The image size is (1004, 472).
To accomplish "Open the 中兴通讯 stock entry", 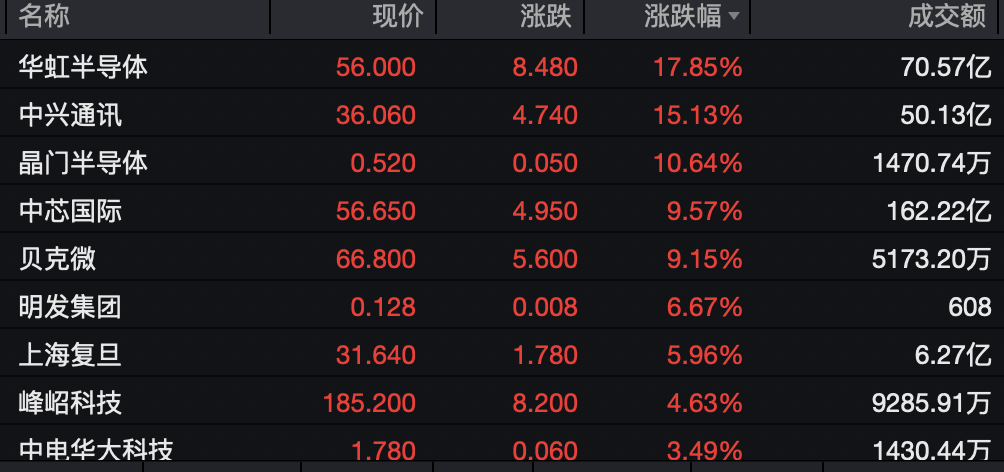I will point(71,115).
